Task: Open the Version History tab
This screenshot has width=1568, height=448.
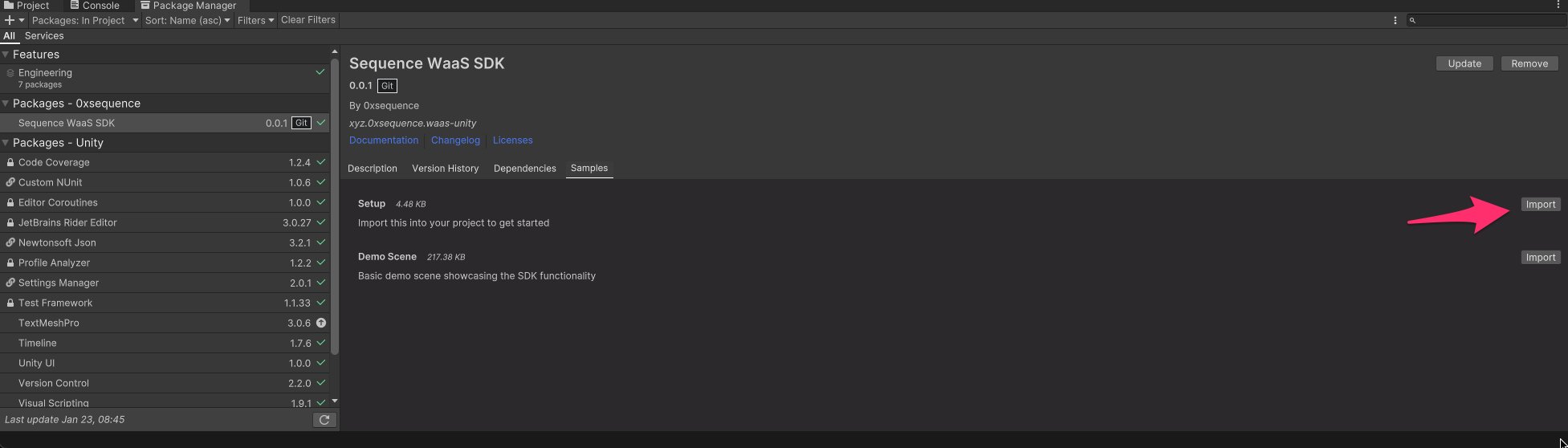Action: [x=446, y=169]
